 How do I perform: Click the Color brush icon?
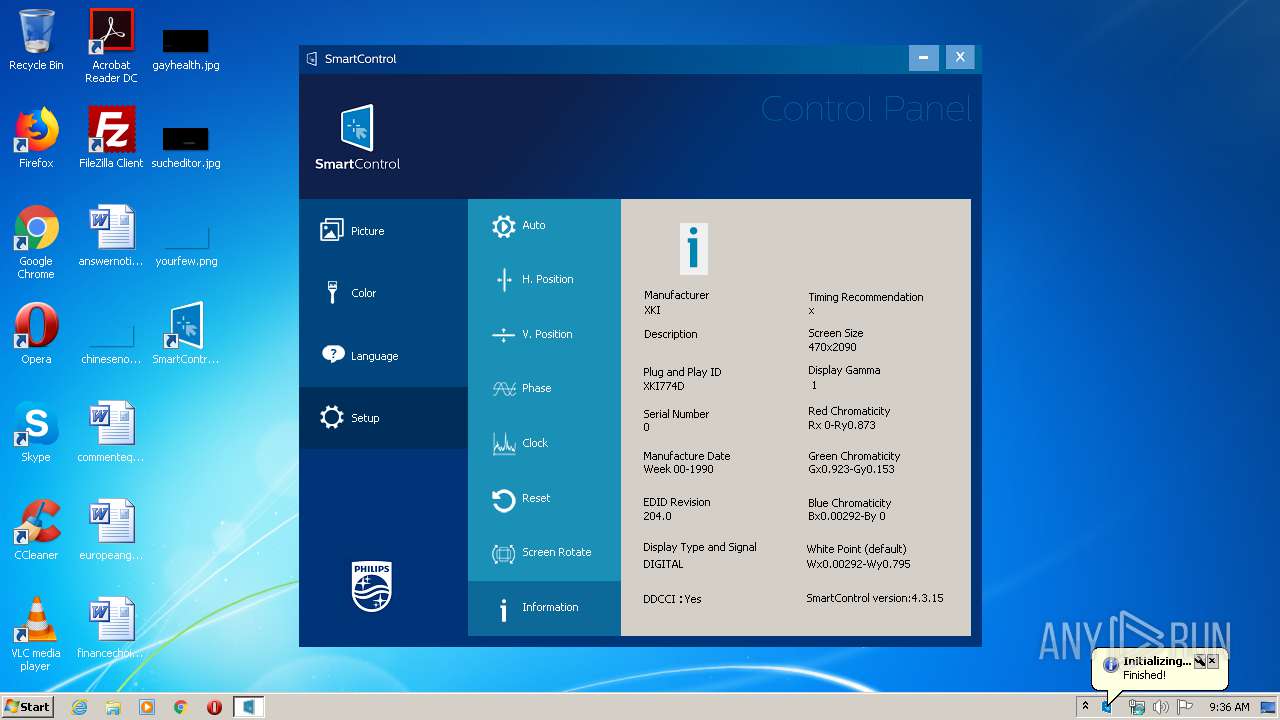(332, 293)
